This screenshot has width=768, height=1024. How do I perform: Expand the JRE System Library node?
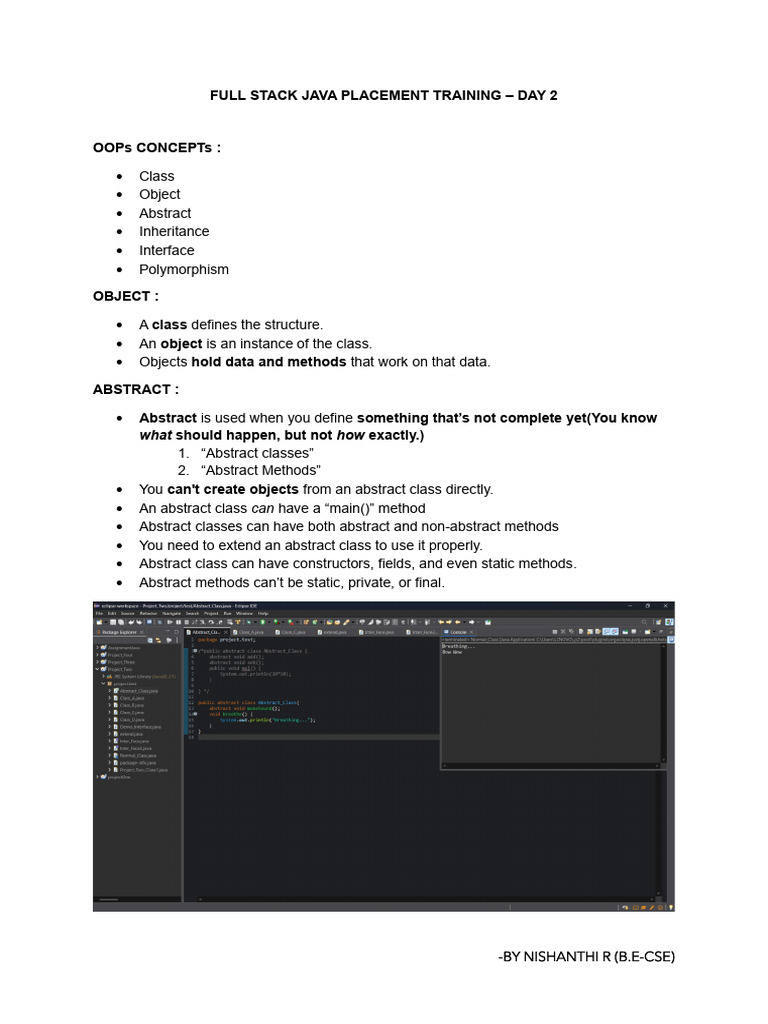(104, 677)
